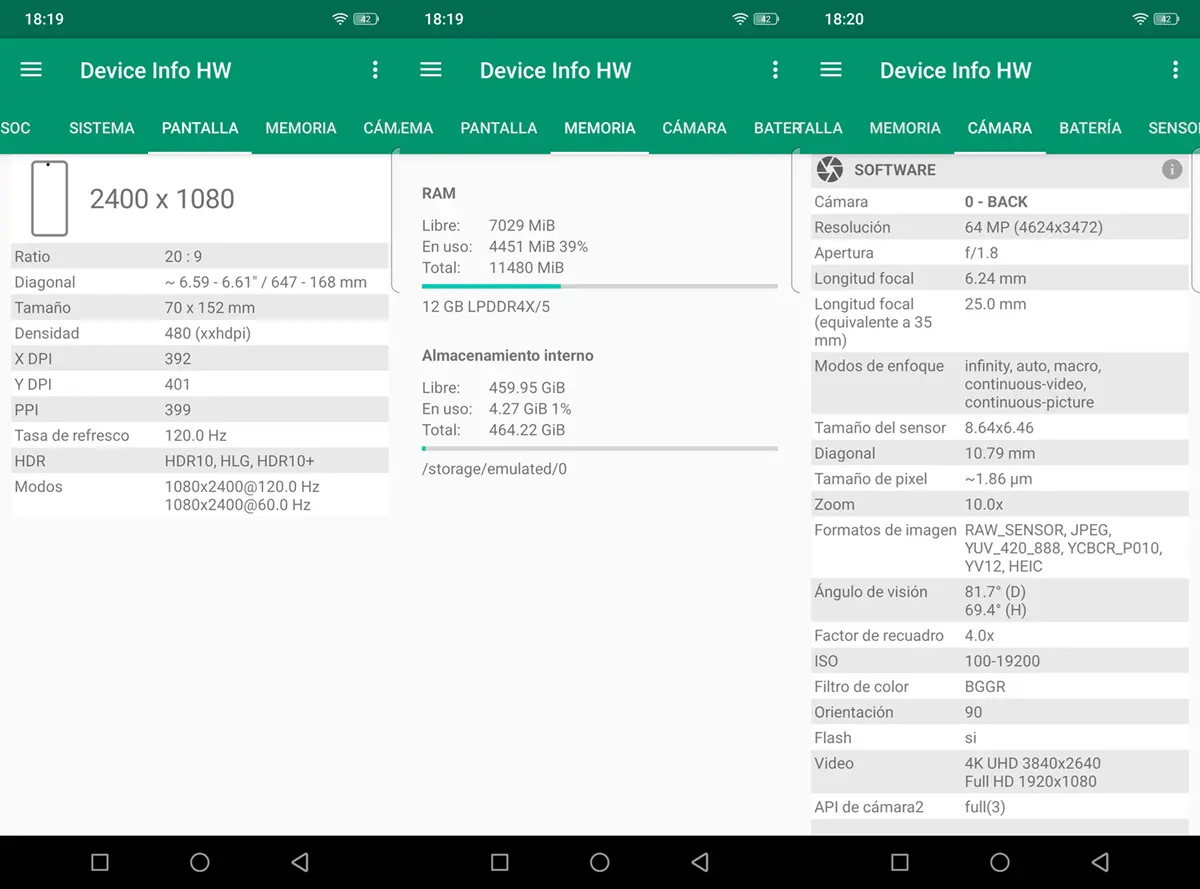Open three-dot overflow menu on Memoria screen

pyautogui.click(x=775, y=70)
